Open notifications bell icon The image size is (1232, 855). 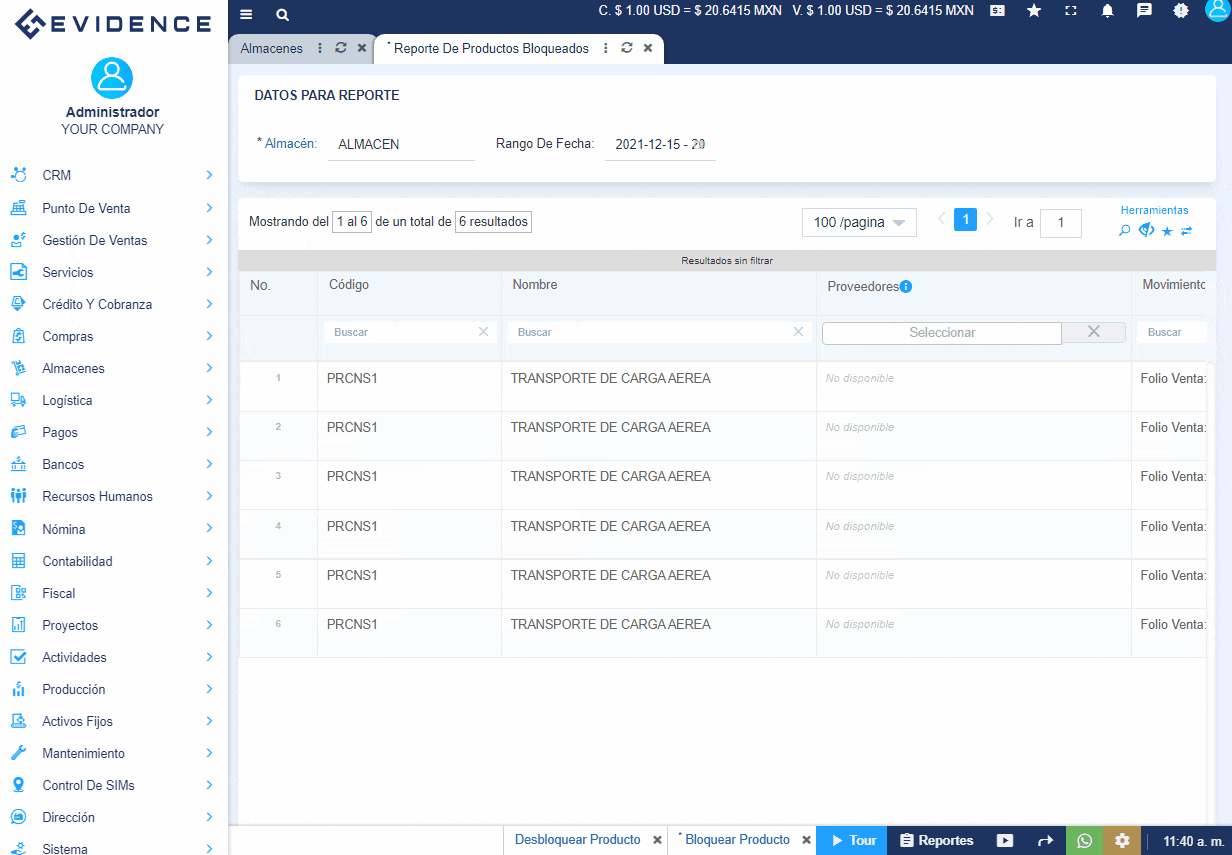click(1108, 11)
